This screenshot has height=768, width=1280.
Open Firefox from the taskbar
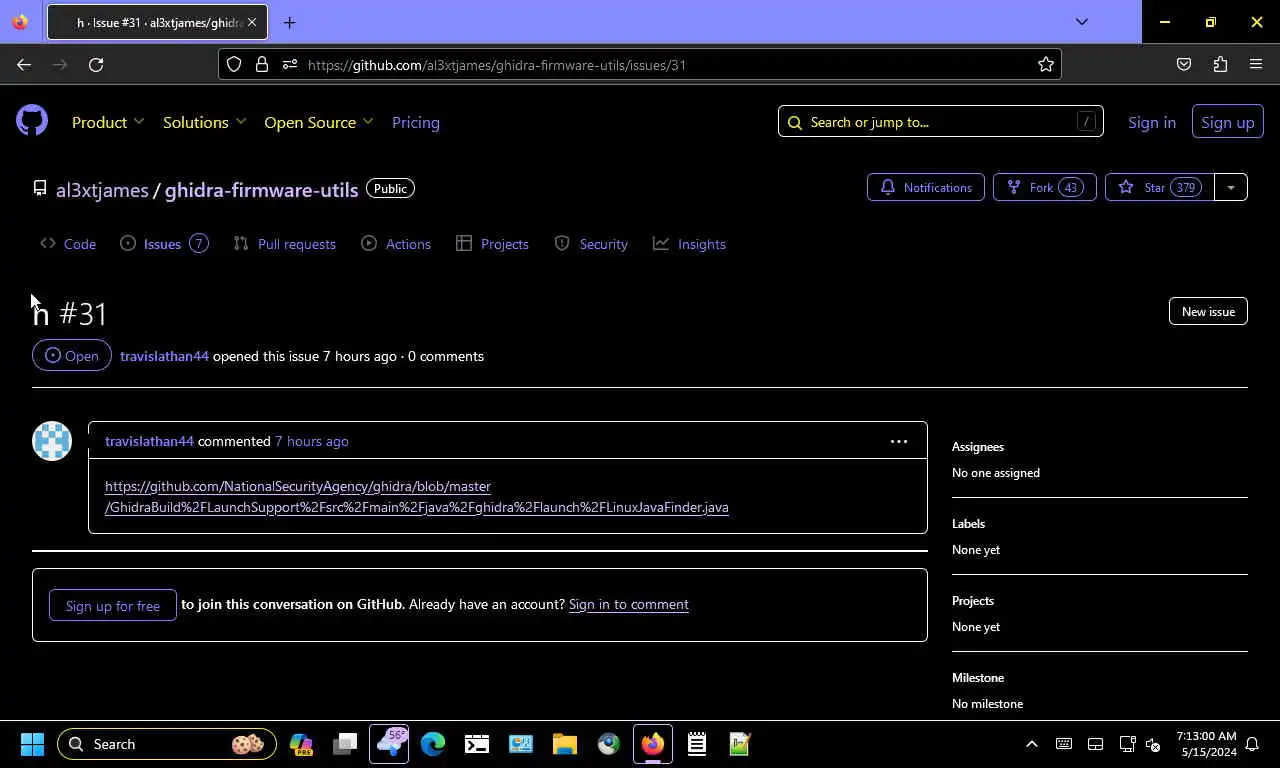coord(653,744)
